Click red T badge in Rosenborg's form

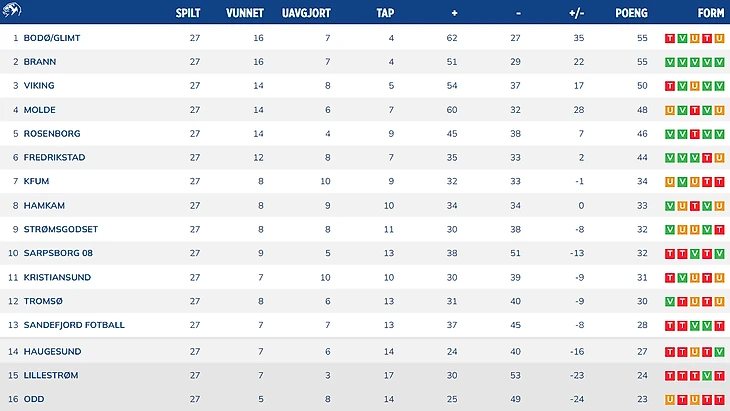coord(694,133)
